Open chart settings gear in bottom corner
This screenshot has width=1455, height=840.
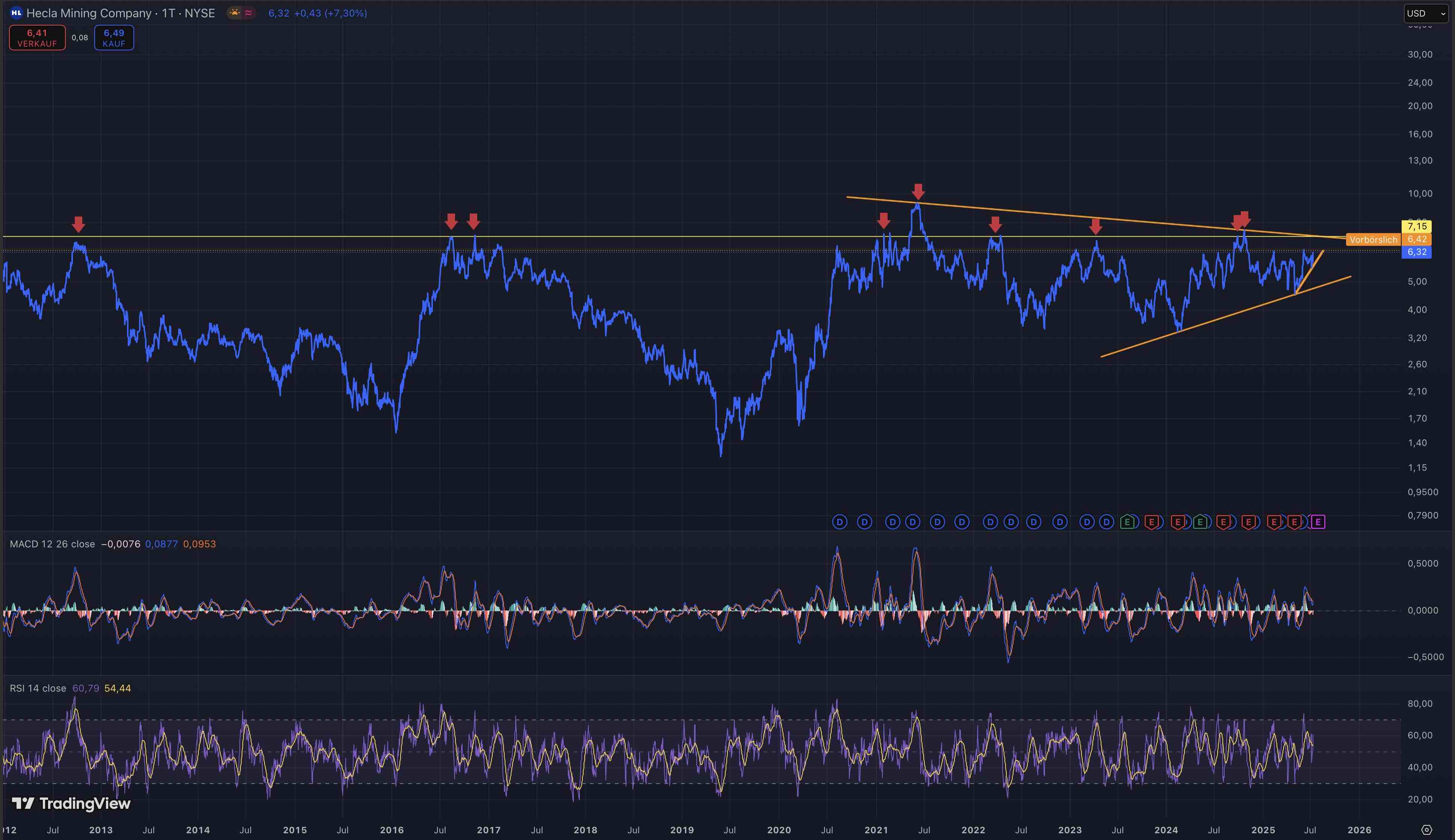tap(1427, 829)
